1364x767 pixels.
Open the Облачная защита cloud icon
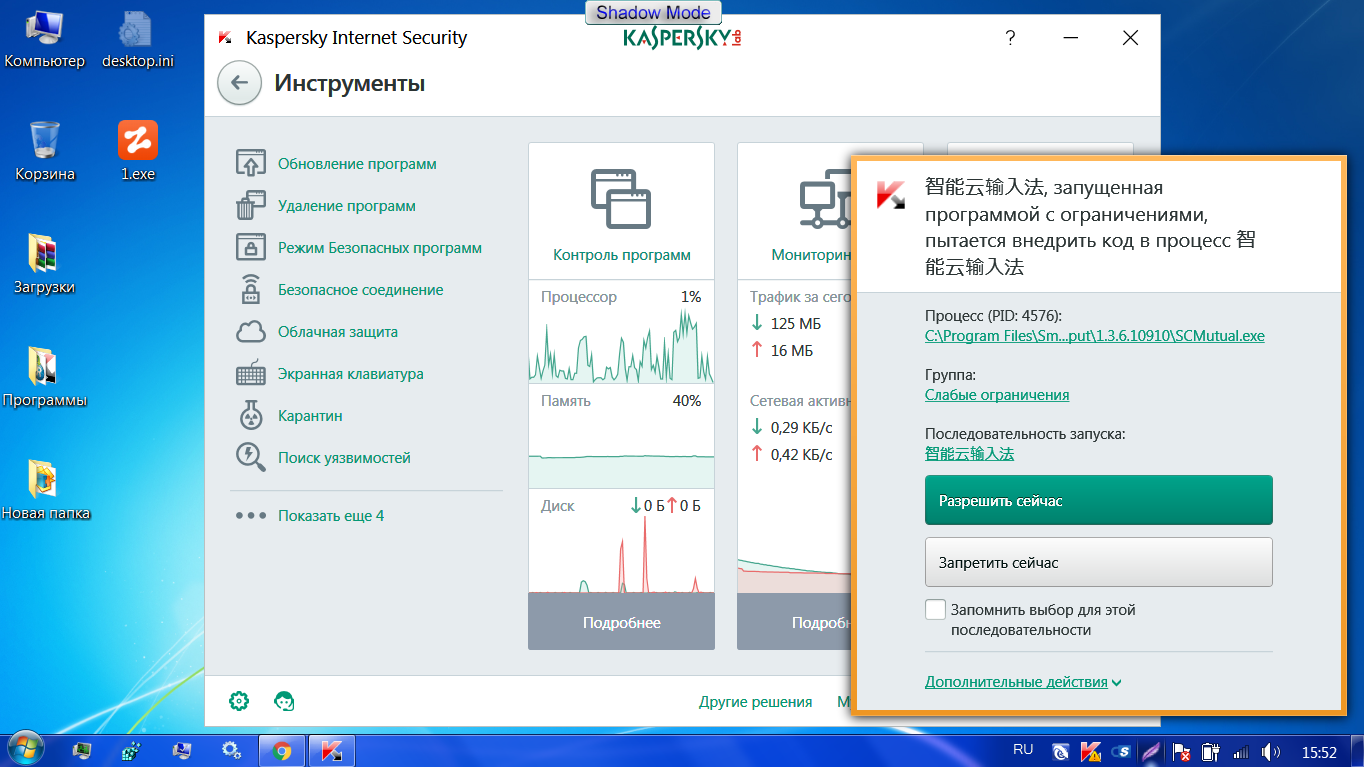coord(250,331)
